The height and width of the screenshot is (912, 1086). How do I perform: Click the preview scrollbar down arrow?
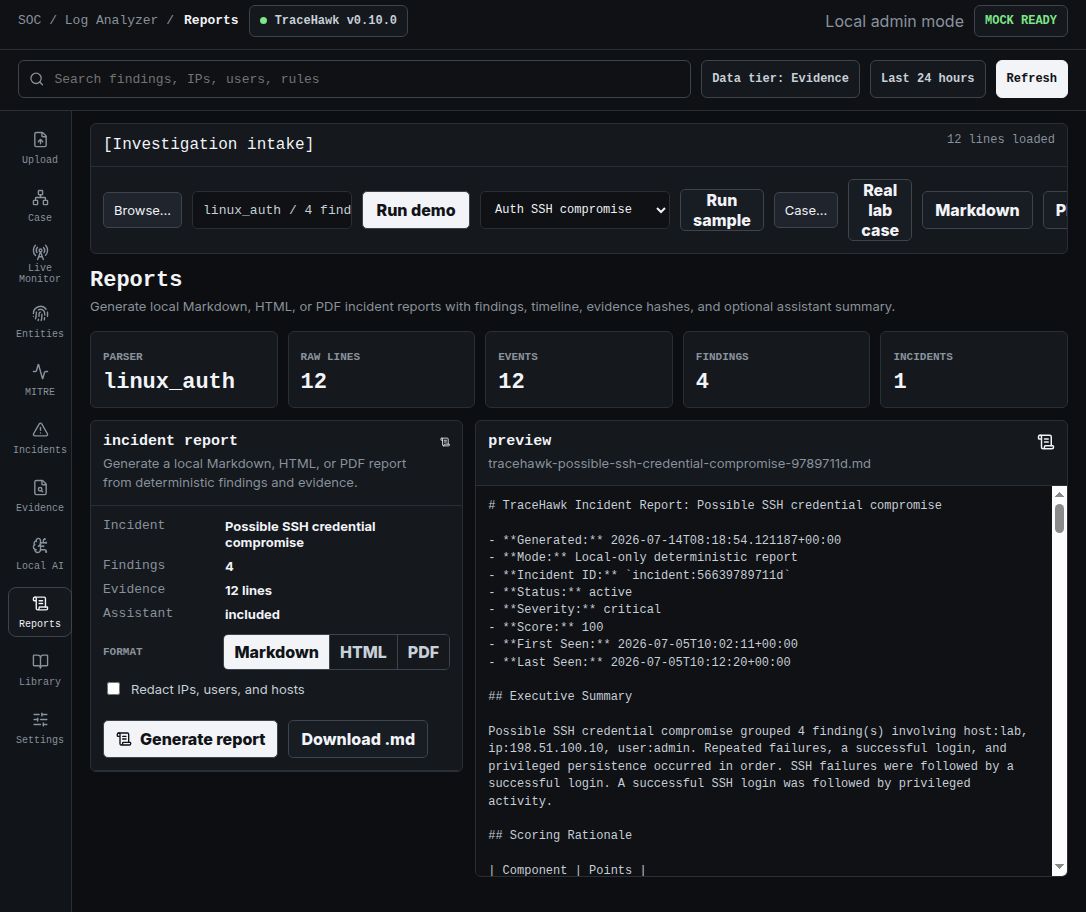1059,867
